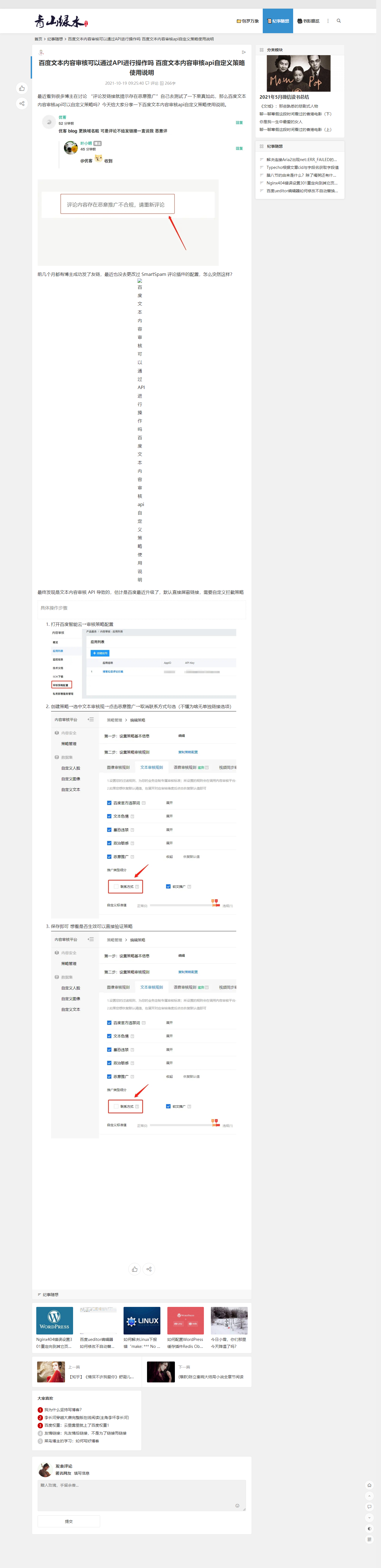Go to previous post 【知乎】《情深不许我爱你》
This screenshot has width=381, height=1568.
point(101,1377)
